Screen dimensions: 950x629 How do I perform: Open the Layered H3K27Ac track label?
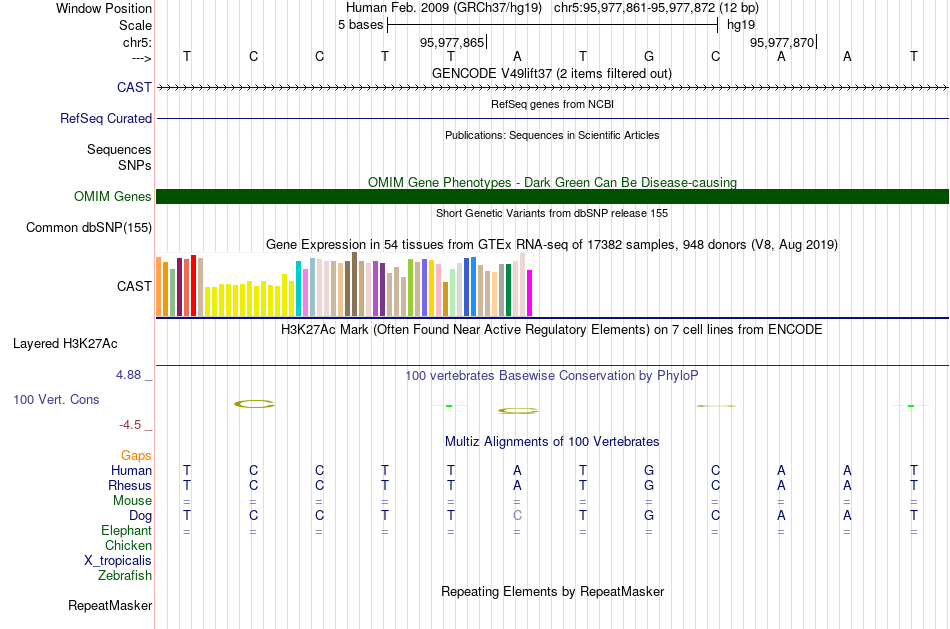tap(65, 344)
